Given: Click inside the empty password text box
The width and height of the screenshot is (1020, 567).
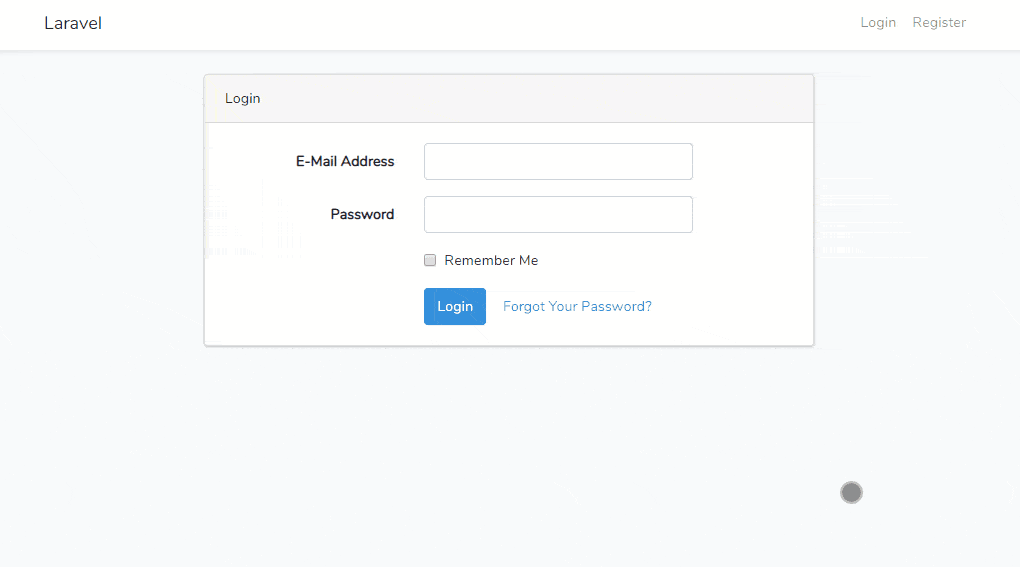Looking at the screenshot, I should 558,215.
